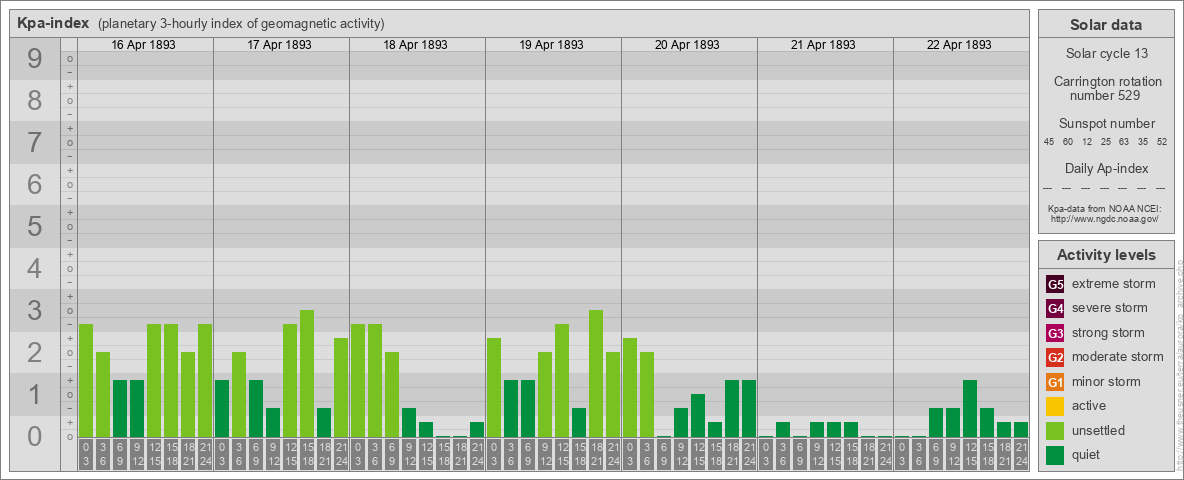Viewport: 1184px width, 480px height.
Task: Open the ngdc.noaa.gov data source URL
Action: pos(1107,218)
